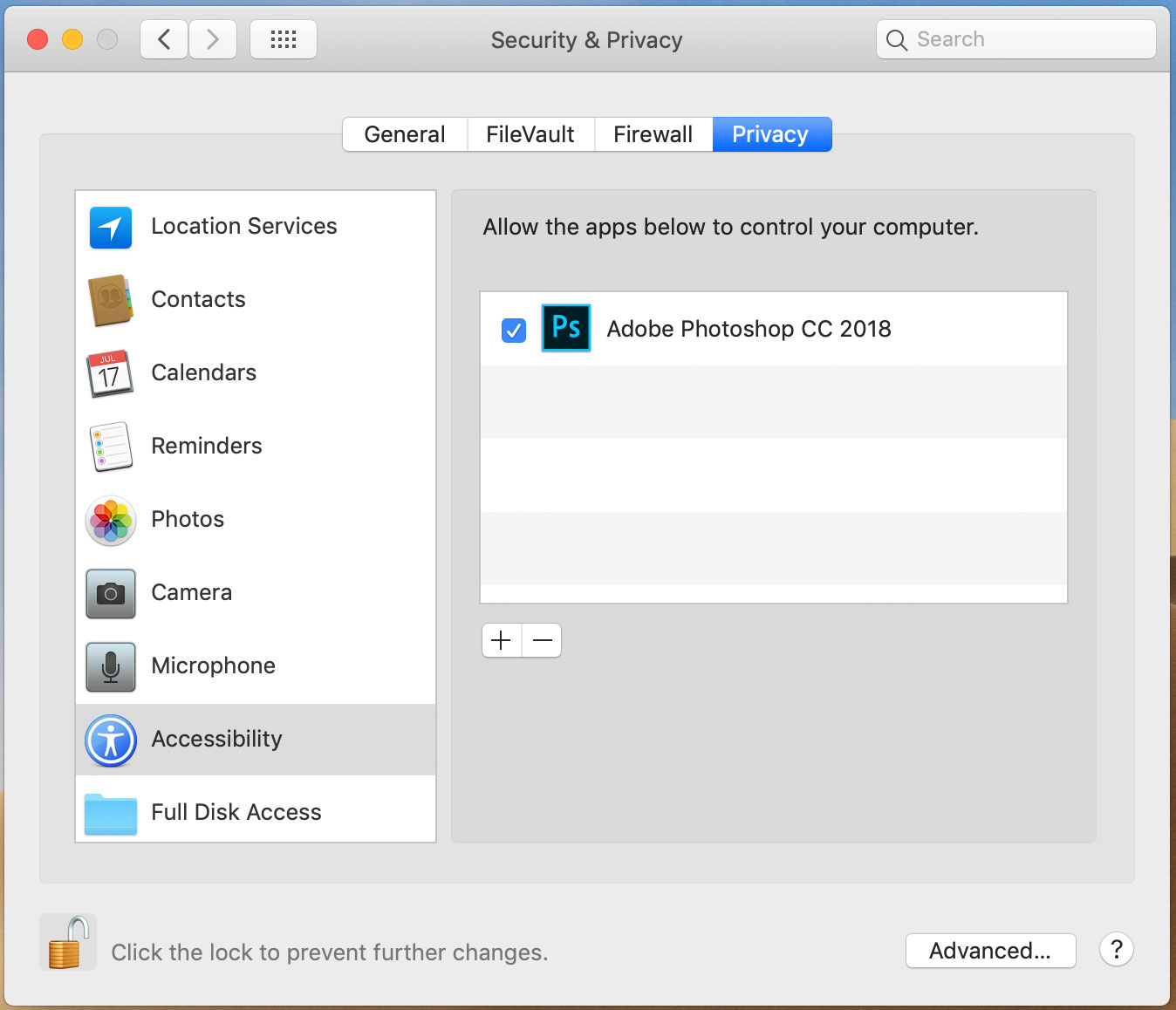Remove app with the minus button
This screenshot has height=1010, width=1176.
coord(542,640)
